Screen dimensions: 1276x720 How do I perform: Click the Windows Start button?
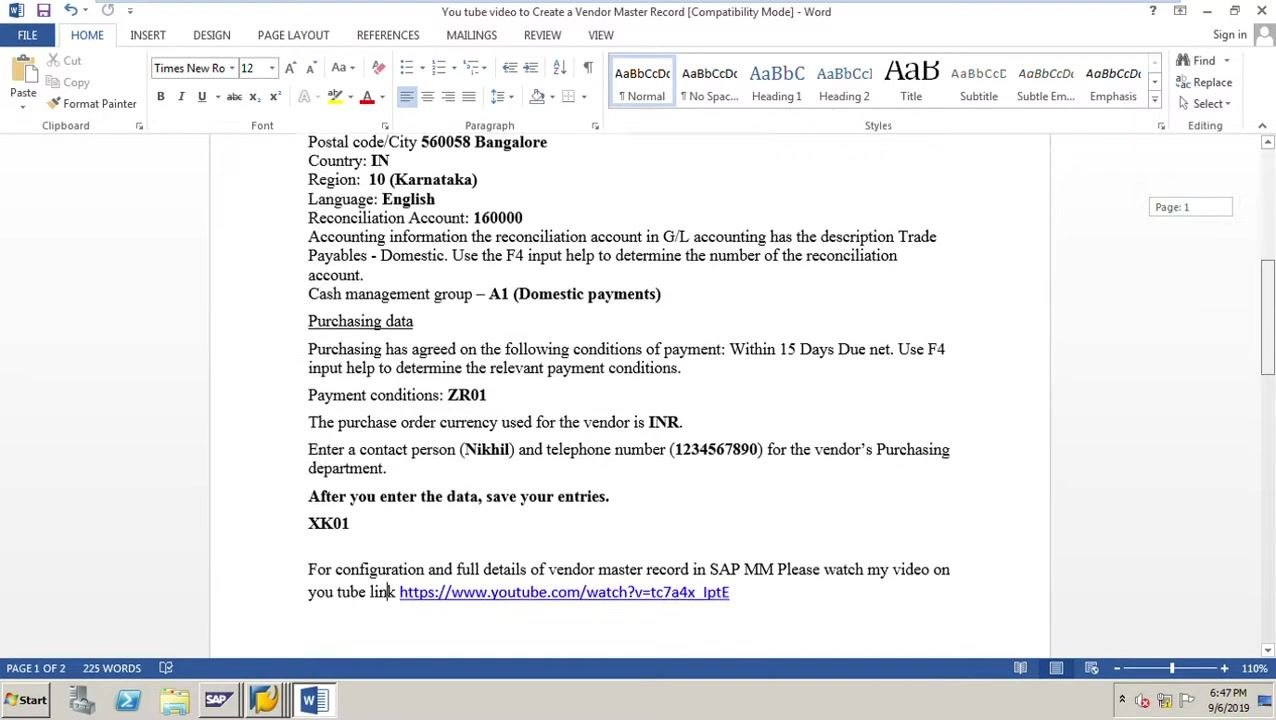(x=25, y=701)
